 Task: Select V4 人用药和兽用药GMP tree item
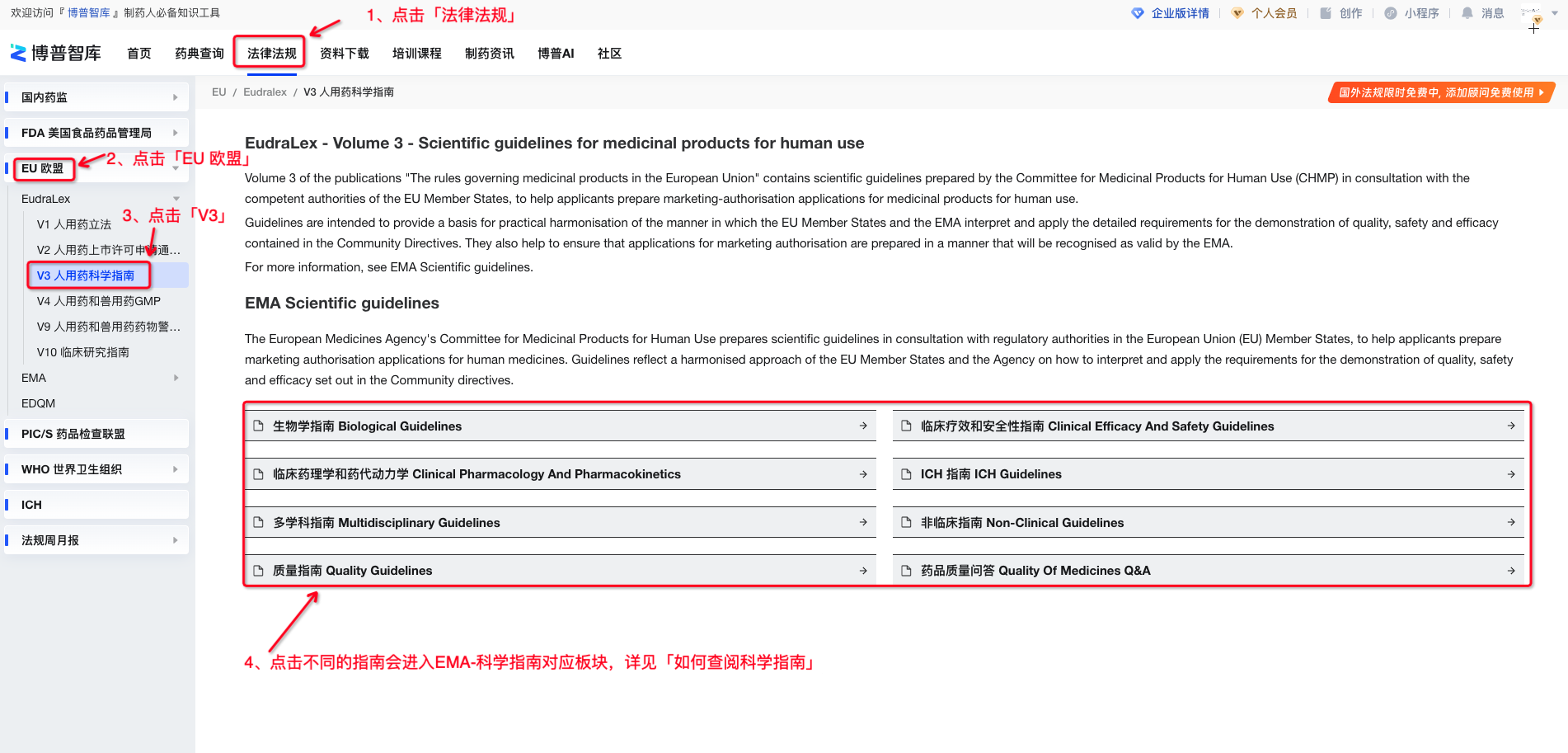coord(99,301)
